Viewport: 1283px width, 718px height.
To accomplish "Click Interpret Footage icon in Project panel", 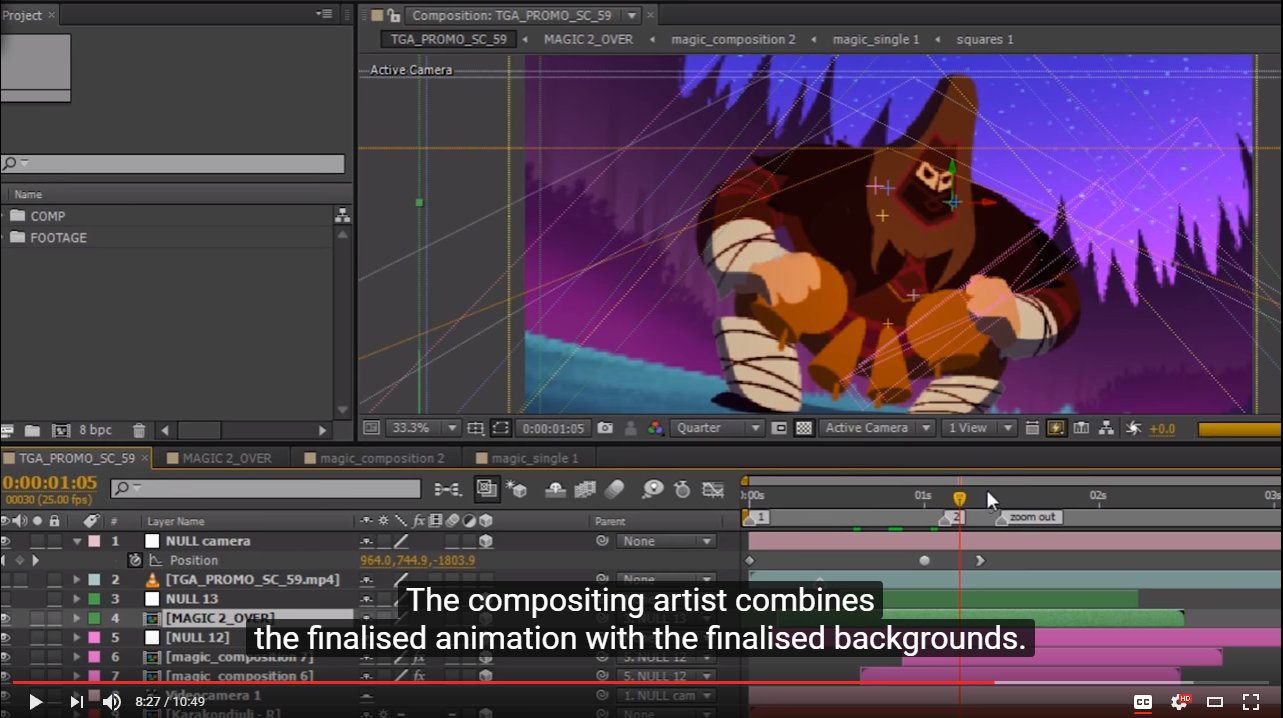I will (x=8, y=430).
